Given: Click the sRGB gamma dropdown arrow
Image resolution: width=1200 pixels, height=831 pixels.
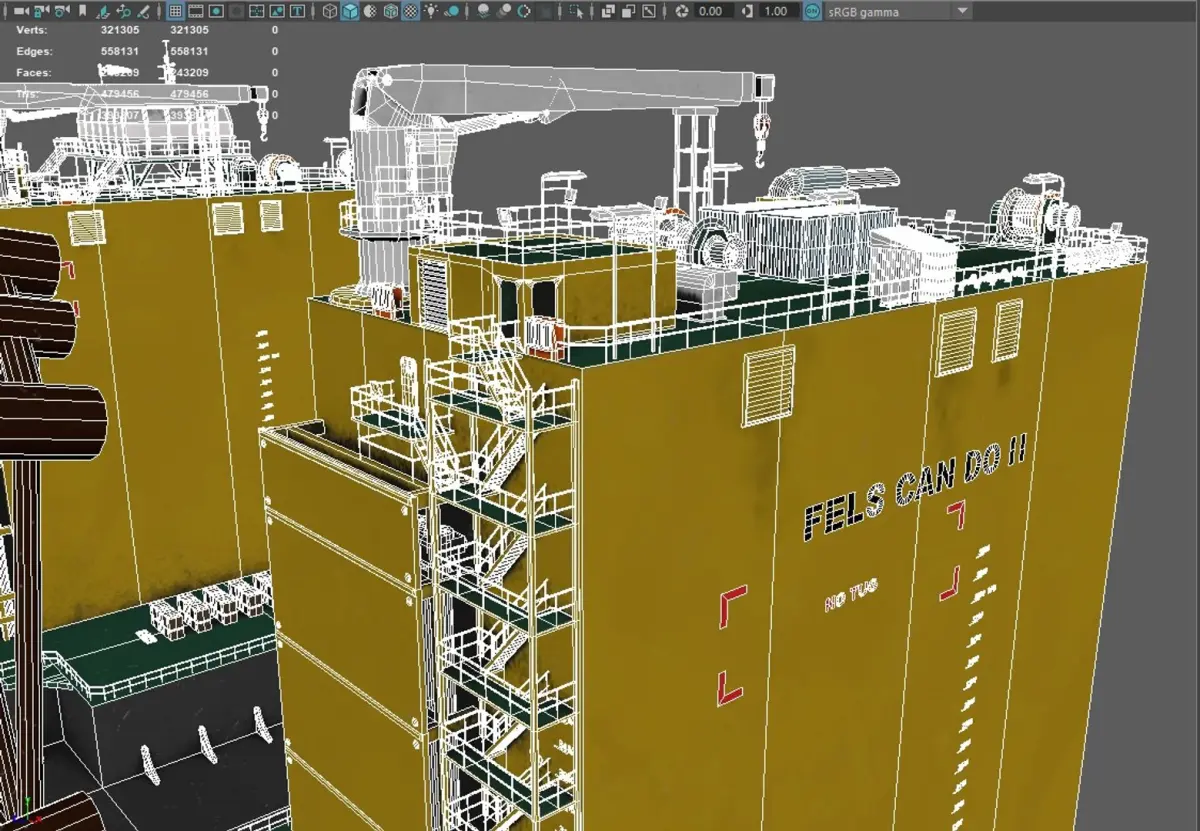Looking at the screenshot, I should 962,11.
